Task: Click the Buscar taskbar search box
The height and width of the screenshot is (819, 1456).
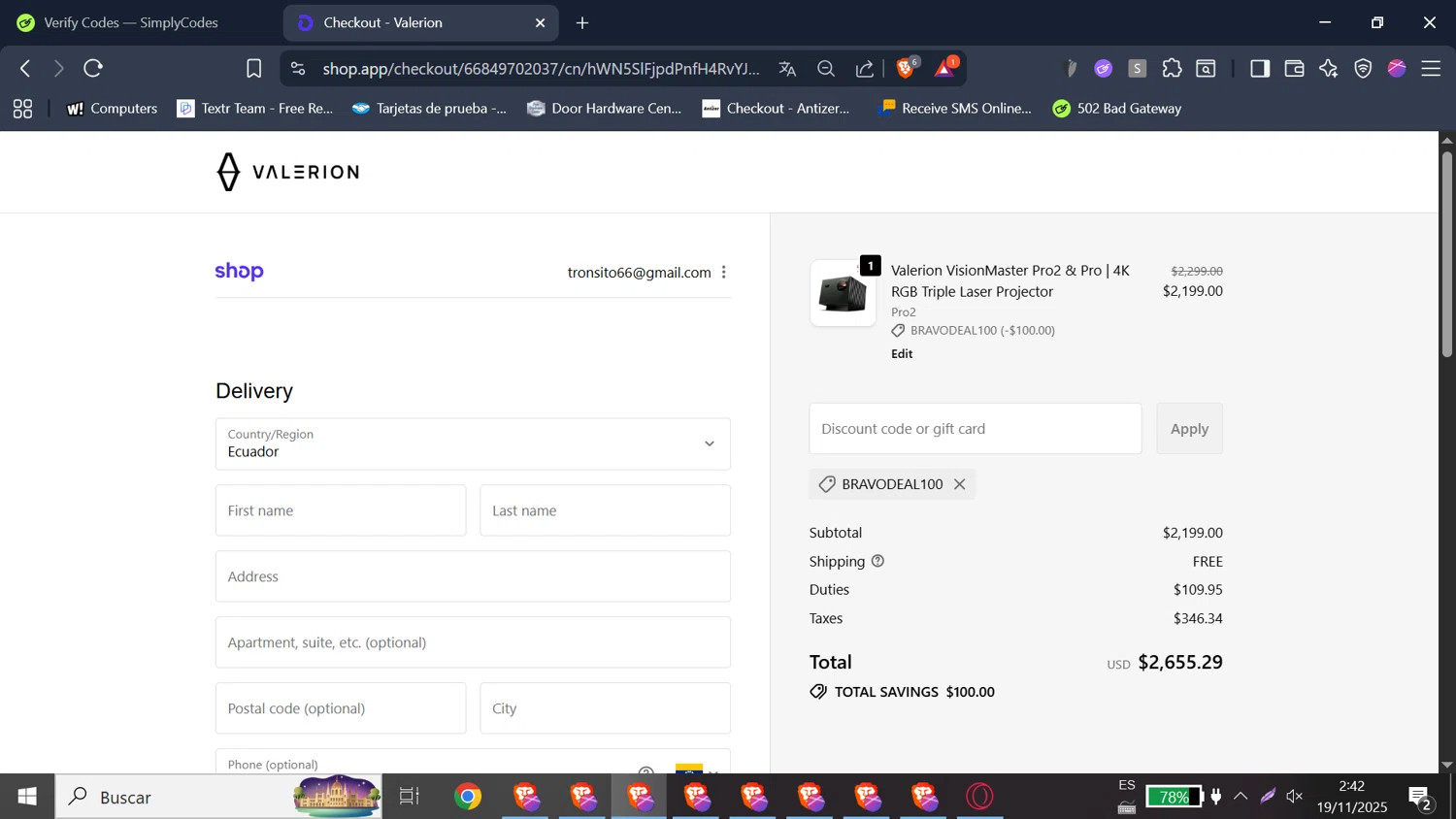Action: click(218, 797)
